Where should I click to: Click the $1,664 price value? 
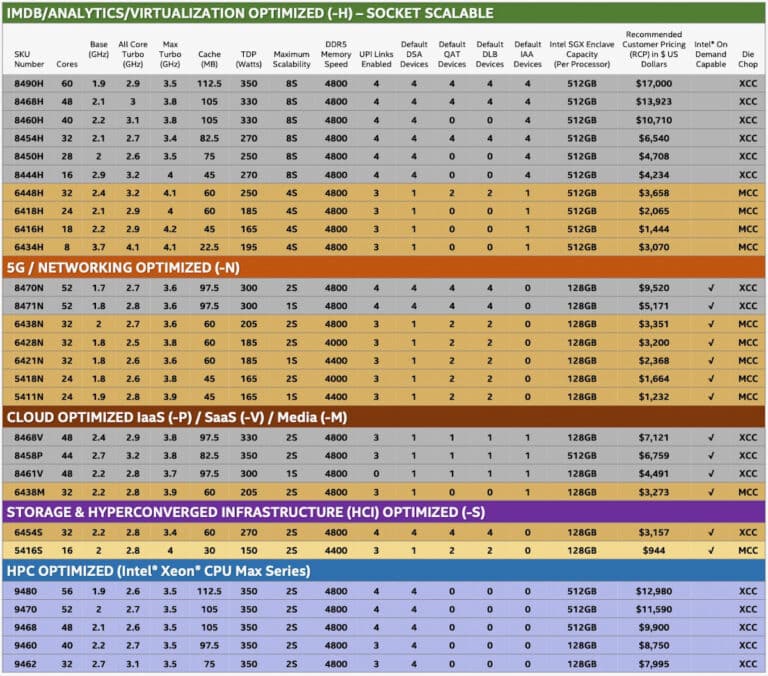pyautogui.click(x=653, y=379)
